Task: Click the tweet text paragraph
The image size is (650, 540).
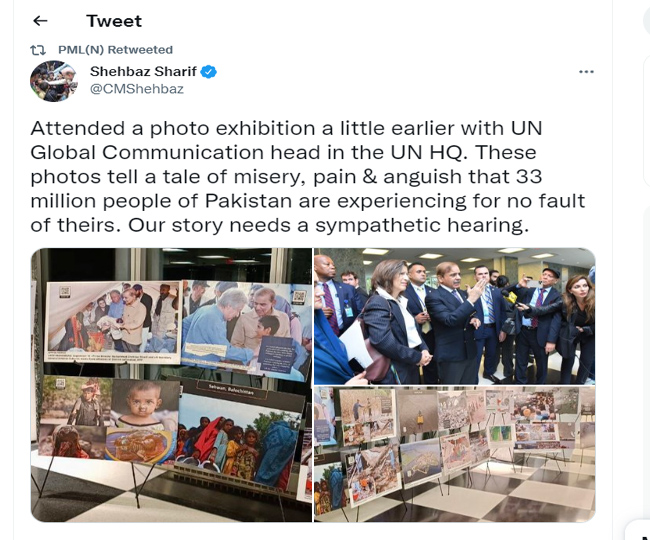Action: (308, 177)
